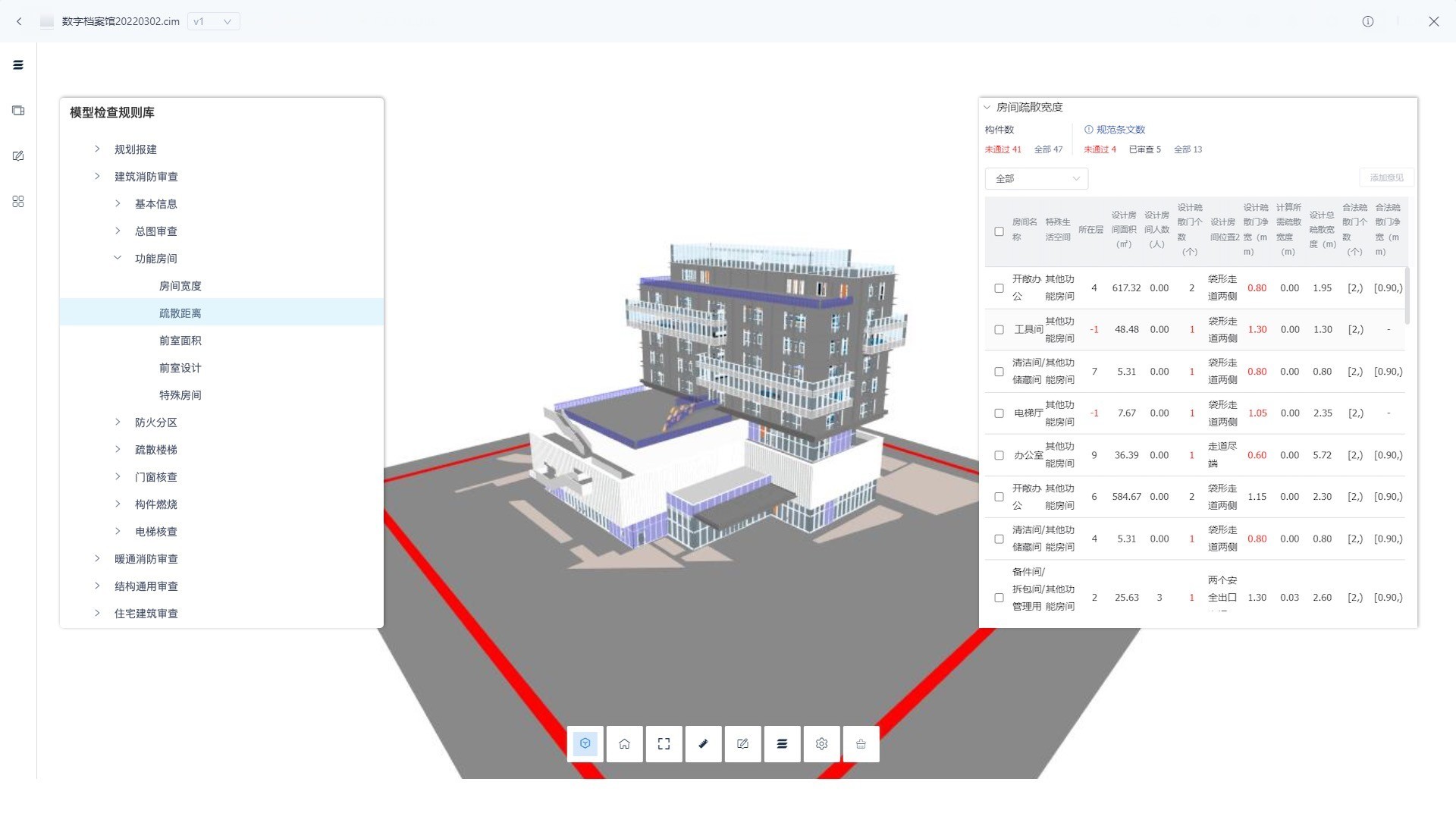Select 房间宽度 rule item

pyautogui.click(x=180, y=286)
